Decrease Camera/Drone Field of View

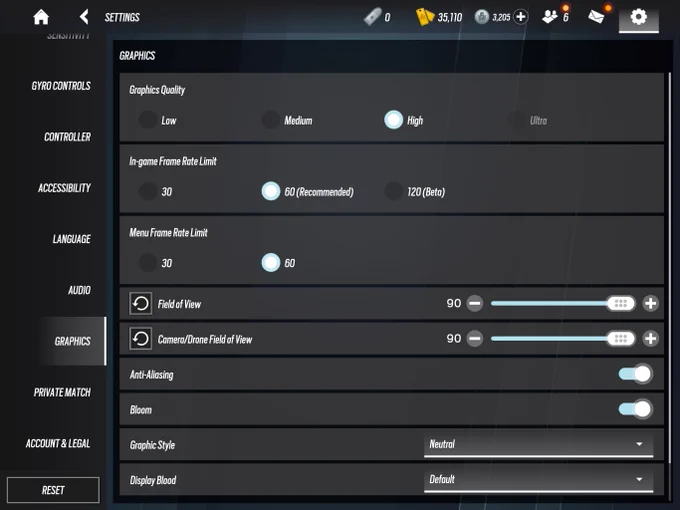[474, 339]
